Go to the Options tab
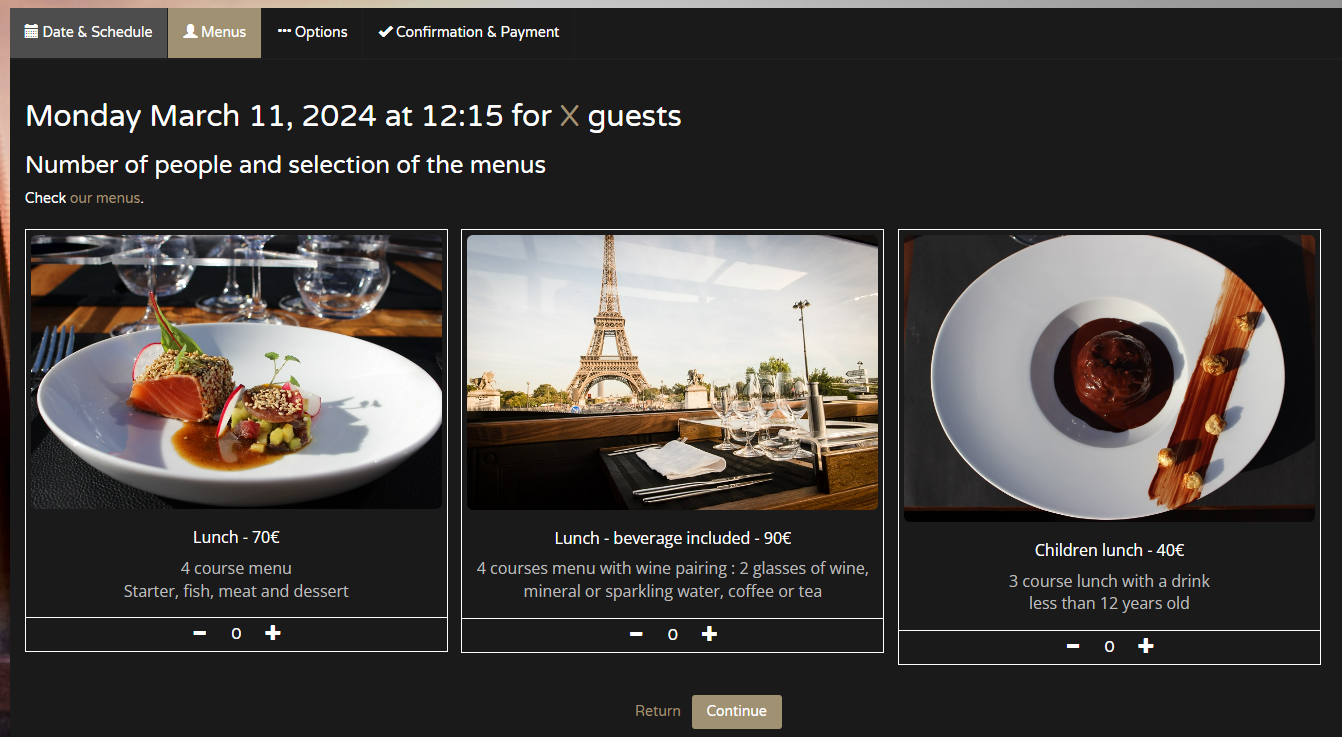Viewport: 1342px width, 737px height. click(x=312, y=32)
